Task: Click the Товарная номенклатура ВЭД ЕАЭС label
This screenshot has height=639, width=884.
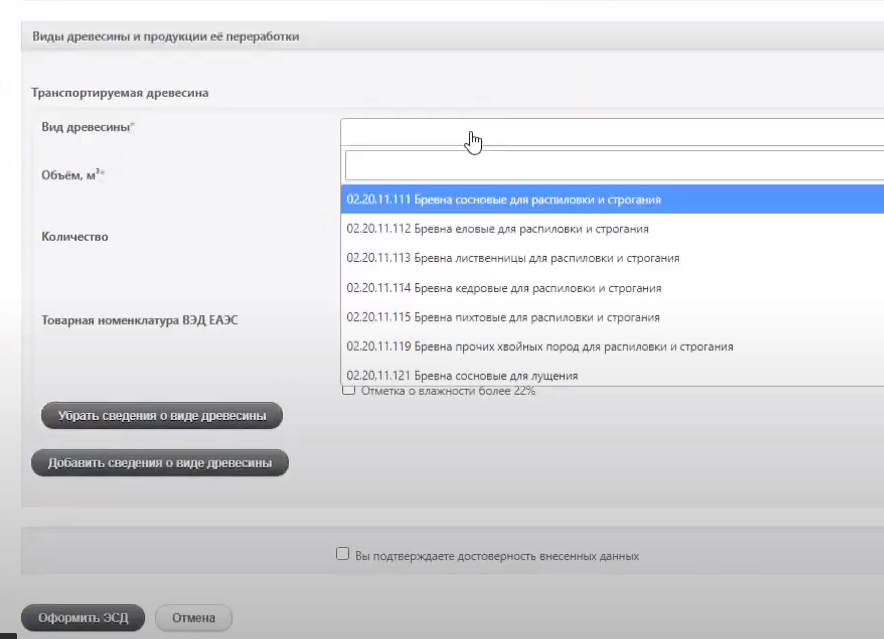Action: click(x=140, y=321)
